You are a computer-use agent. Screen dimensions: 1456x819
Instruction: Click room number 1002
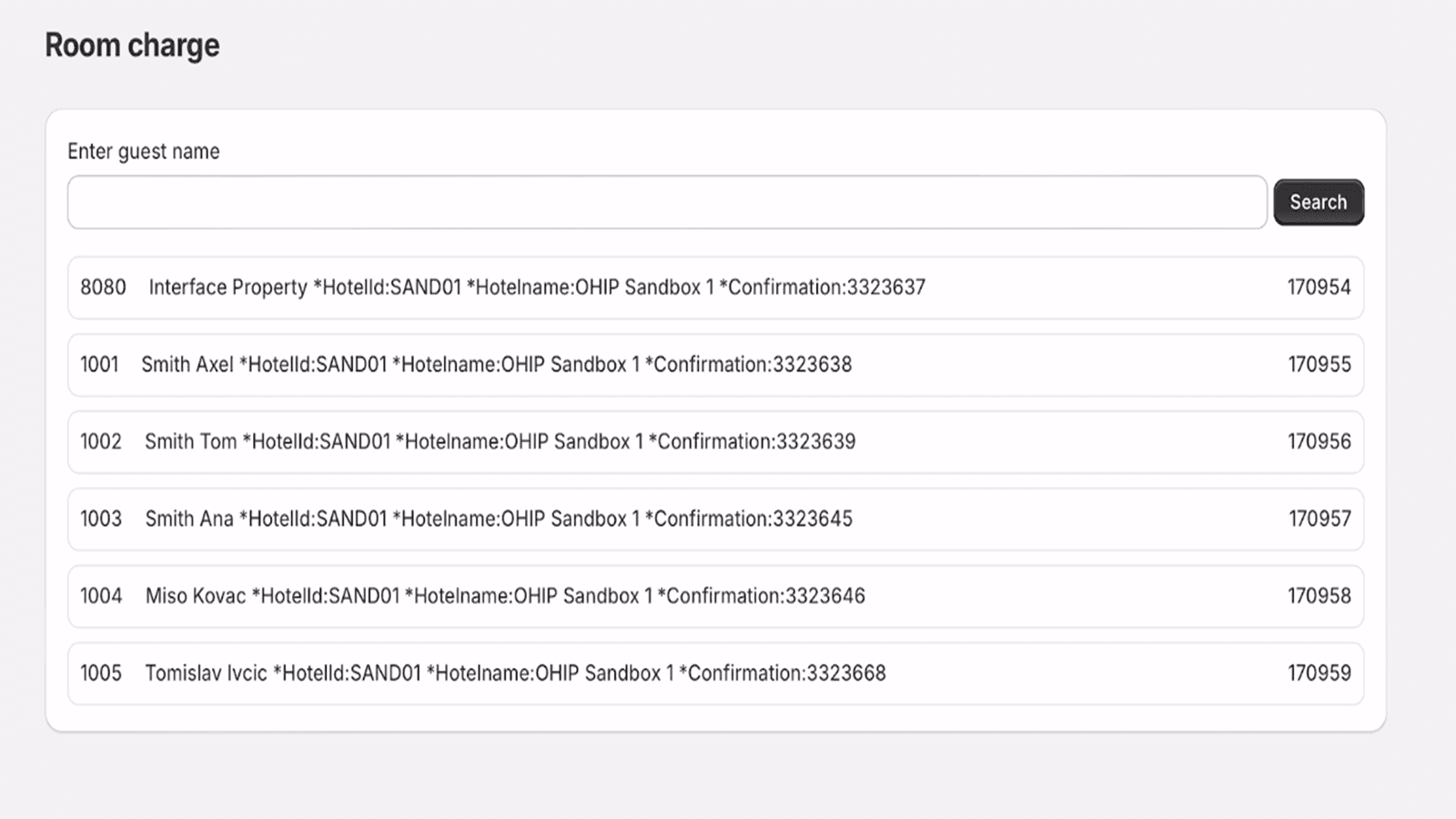point(101,442)
